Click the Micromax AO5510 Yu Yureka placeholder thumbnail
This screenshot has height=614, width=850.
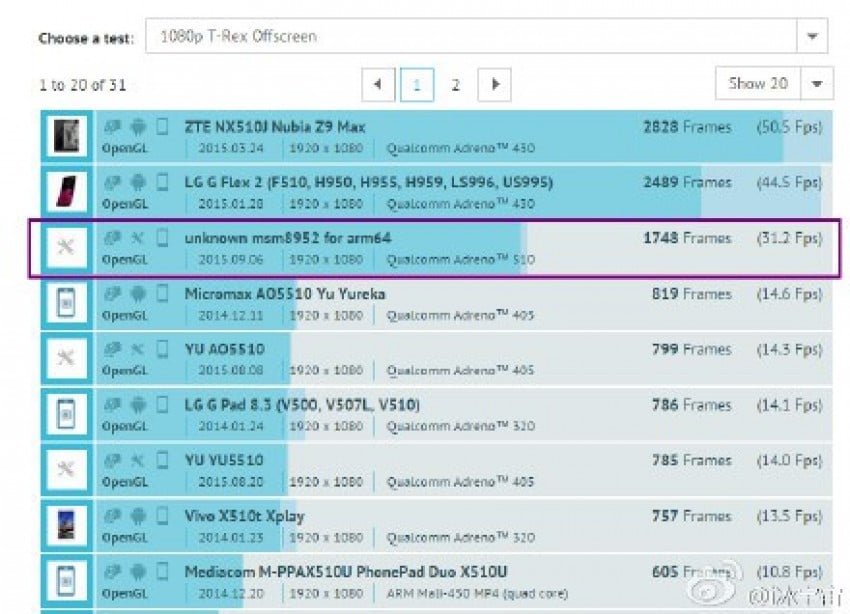coord(66,303)
